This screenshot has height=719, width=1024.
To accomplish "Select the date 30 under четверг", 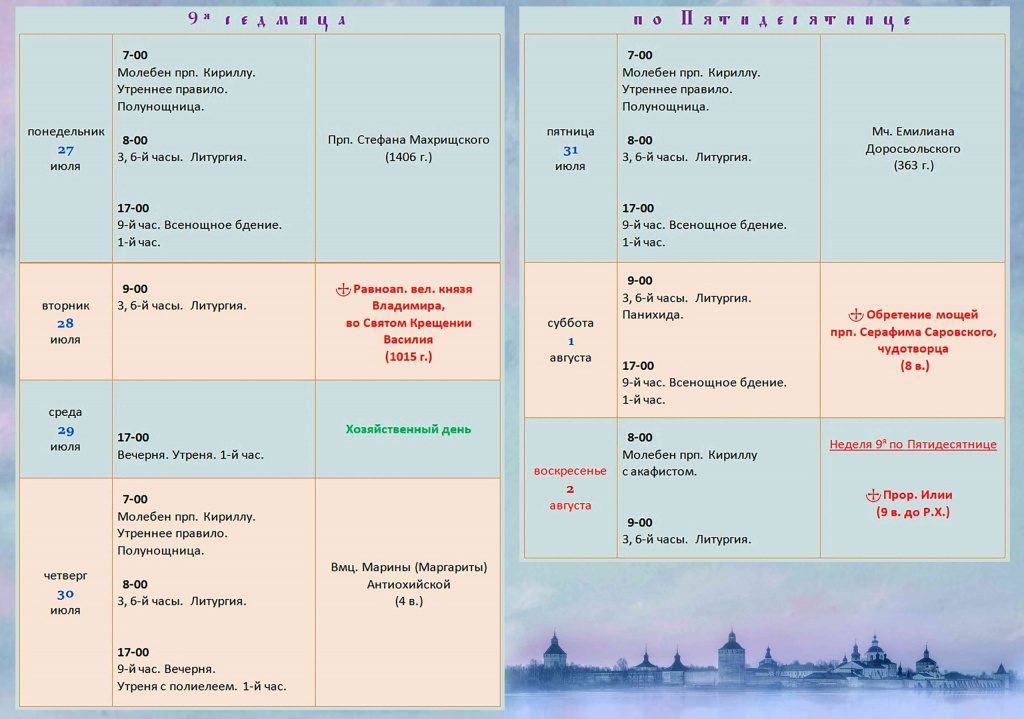I will (65, 594).
